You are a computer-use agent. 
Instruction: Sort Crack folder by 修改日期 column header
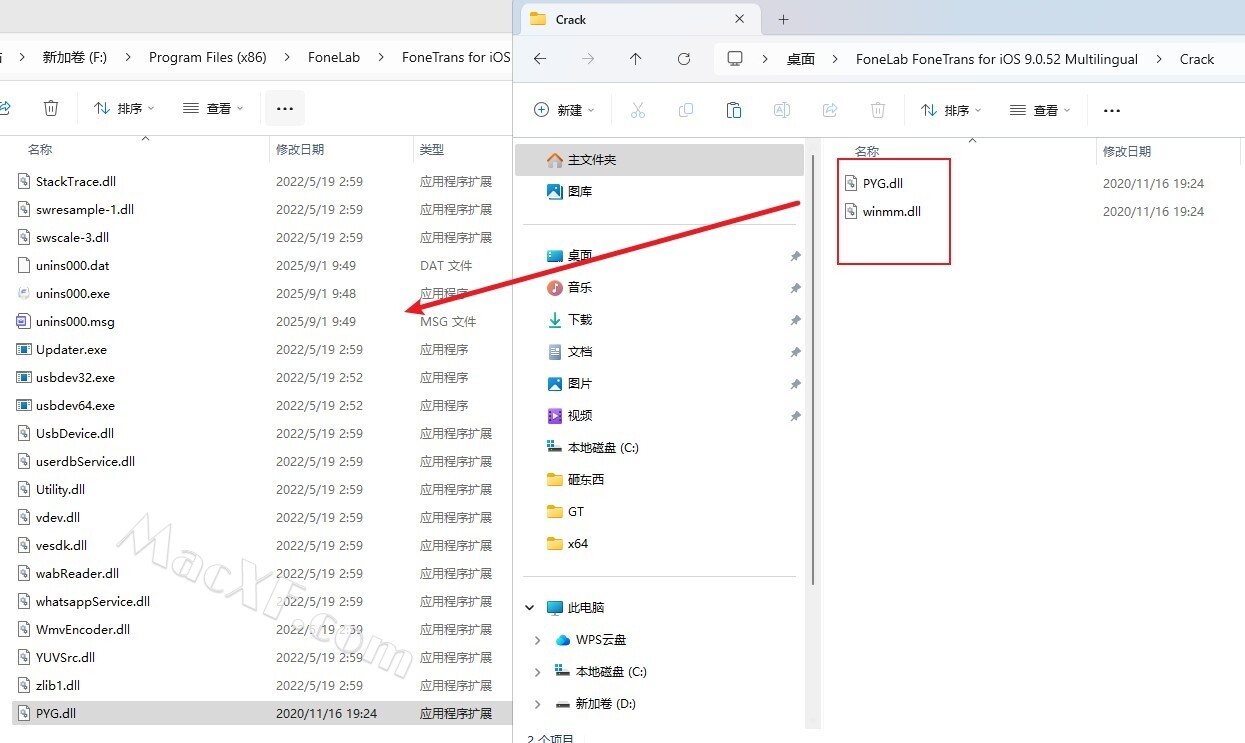tap(1127, 151)
